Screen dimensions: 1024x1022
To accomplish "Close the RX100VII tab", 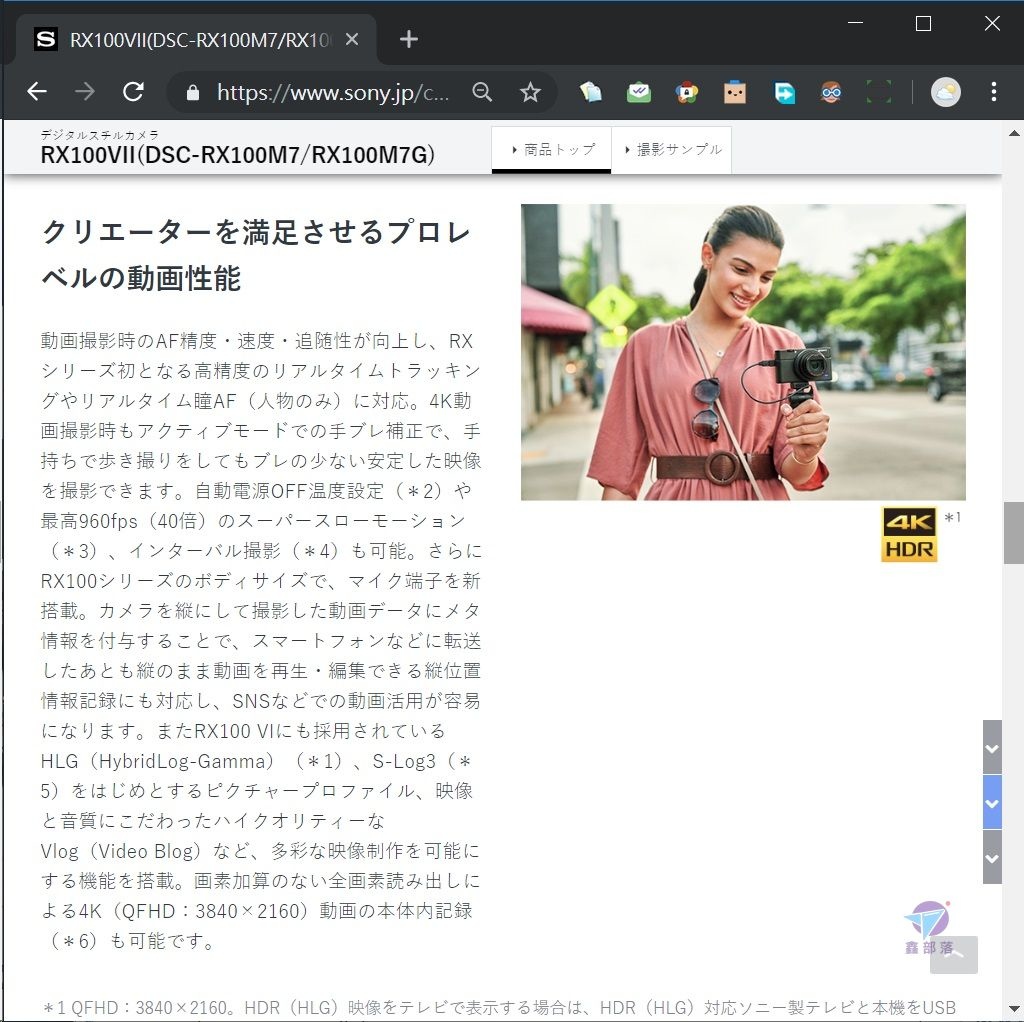I will tap(352, 40).
